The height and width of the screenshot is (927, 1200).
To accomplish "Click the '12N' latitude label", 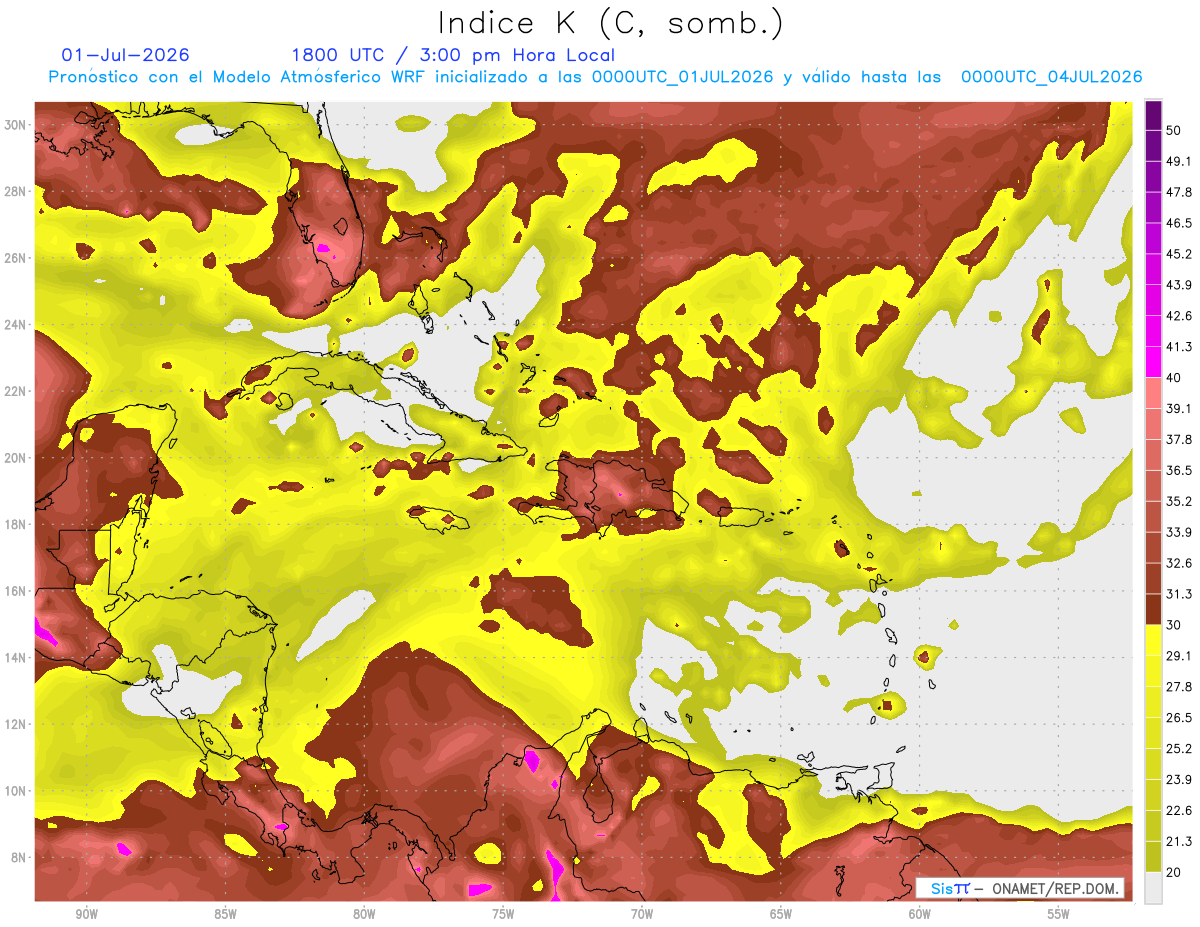I will (x=17, y=724).
